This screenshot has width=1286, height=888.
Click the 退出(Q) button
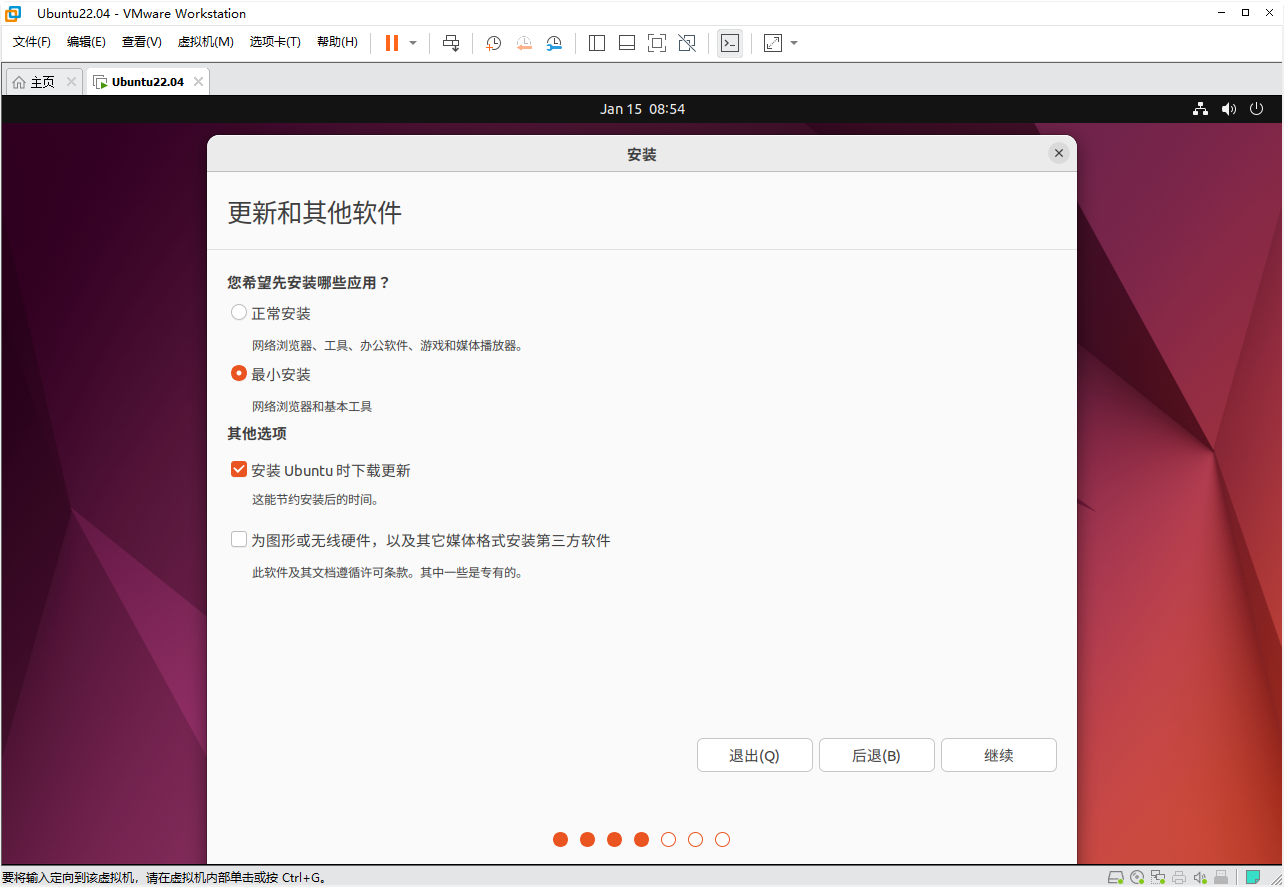(x=754, y=755)
